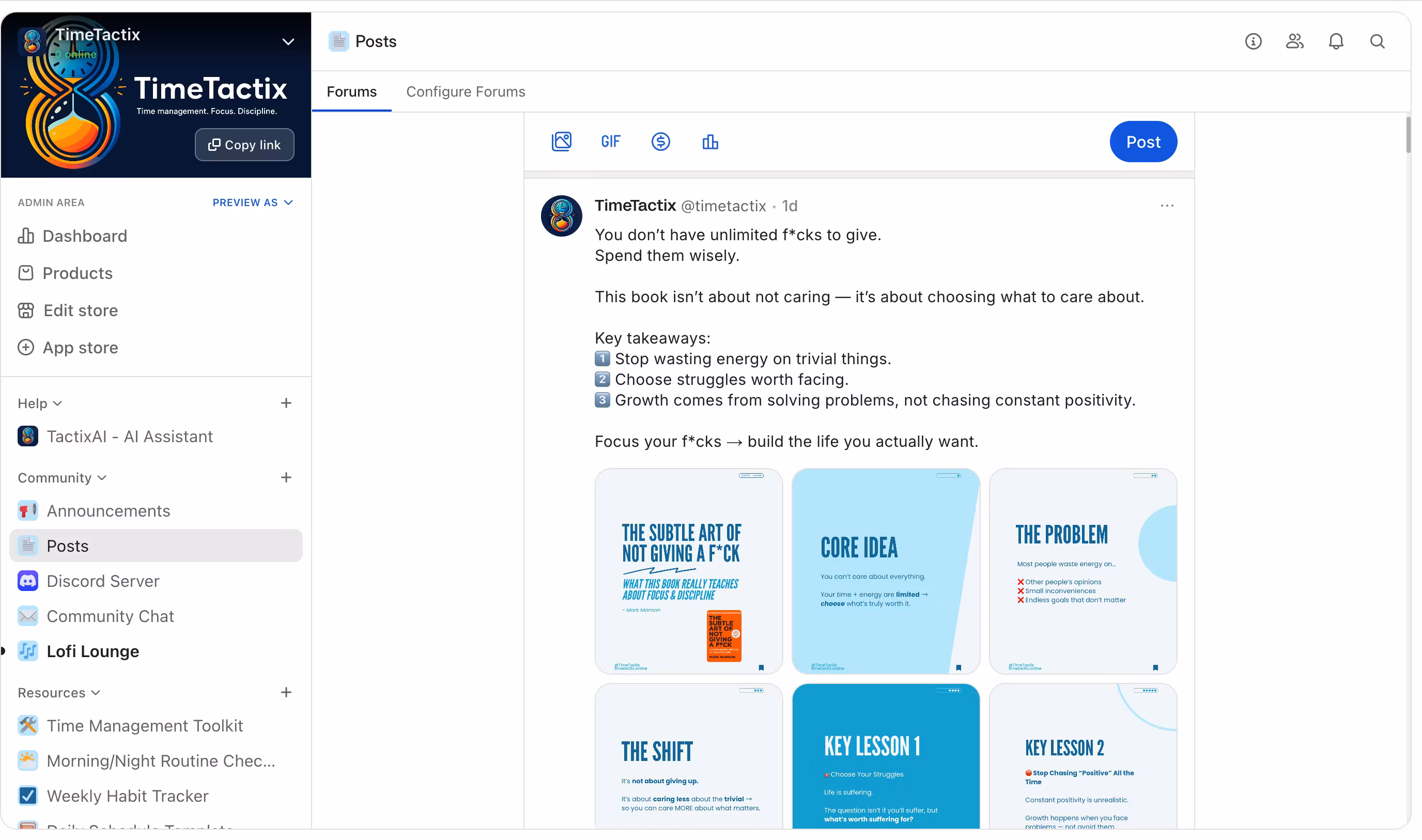Switch to the Forums tab
Screen dimensions: 1422x840
coord(351,92)
